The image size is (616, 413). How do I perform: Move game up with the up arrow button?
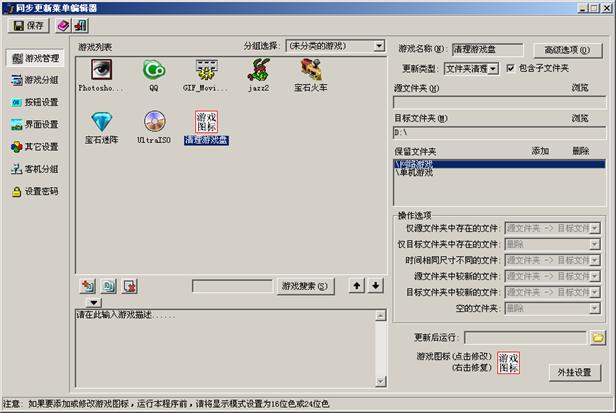pos(355,286)
